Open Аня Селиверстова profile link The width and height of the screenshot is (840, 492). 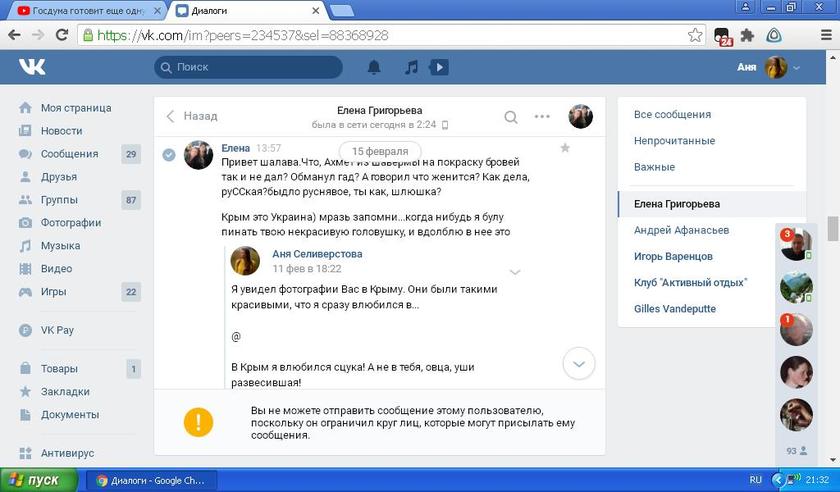[317, 254]
